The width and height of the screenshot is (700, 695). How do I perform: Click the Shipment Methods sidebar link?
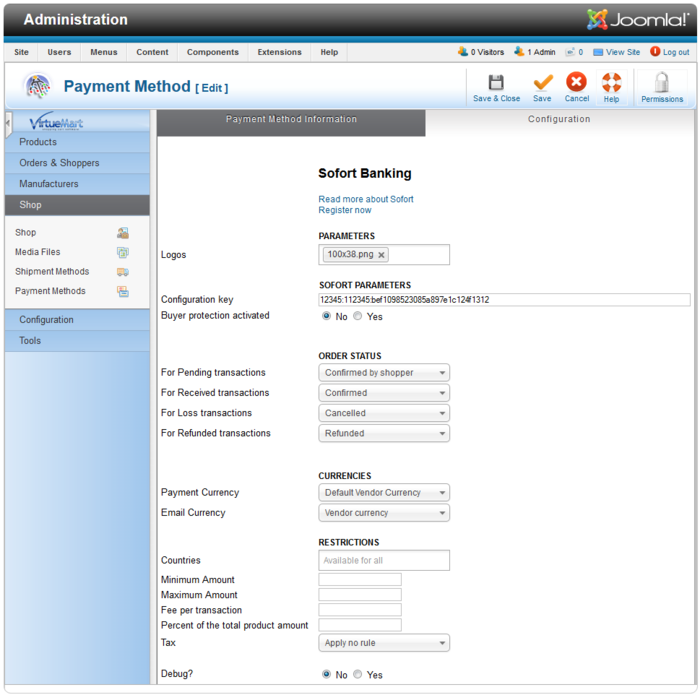[x=52, y=271]
